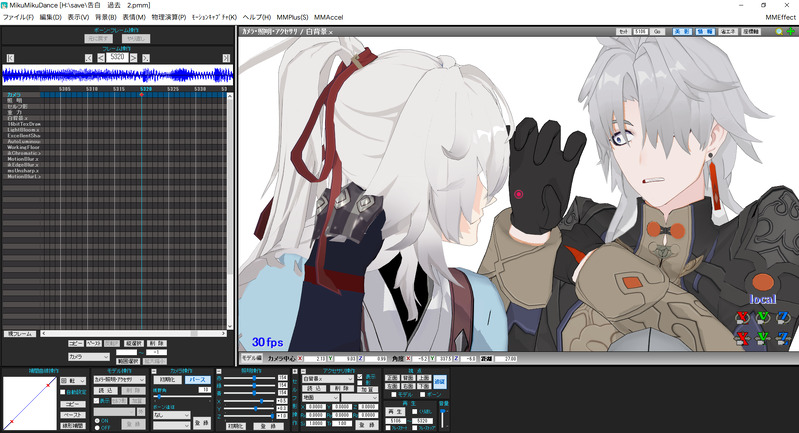The width and height of the screenshot is (799, 433).
Task: Open the 編集(D) menu
Action: click(50, 17)
